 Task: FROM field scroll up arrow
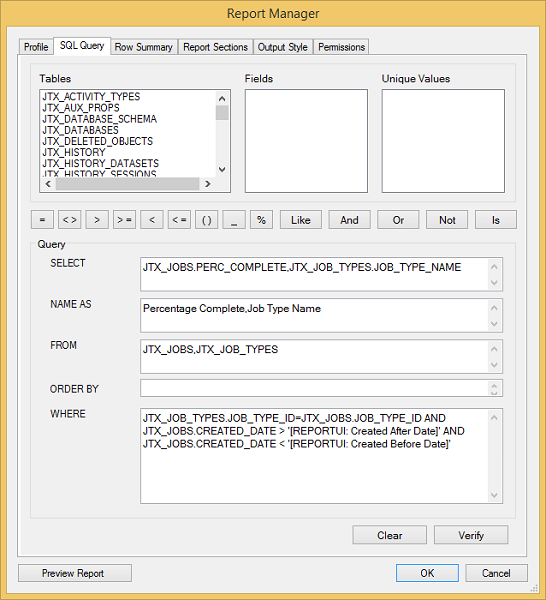494,349
